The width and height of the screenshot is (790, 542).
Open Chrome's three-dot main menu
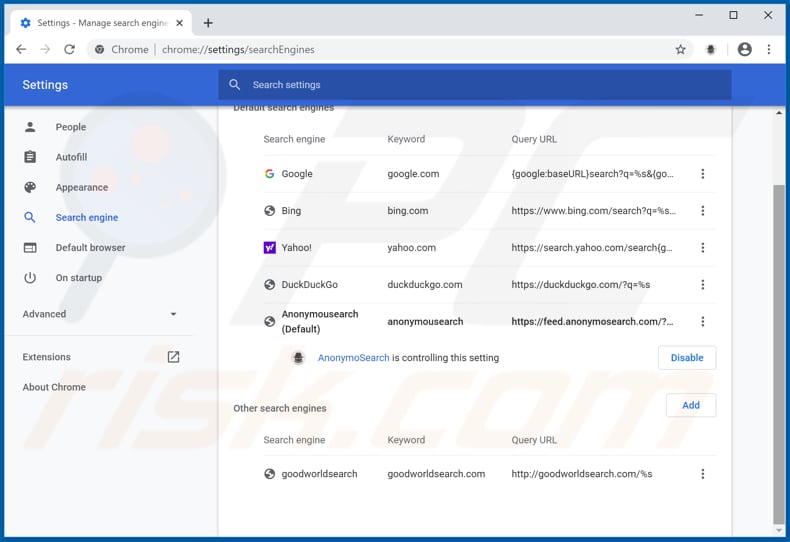click(769, 49)
